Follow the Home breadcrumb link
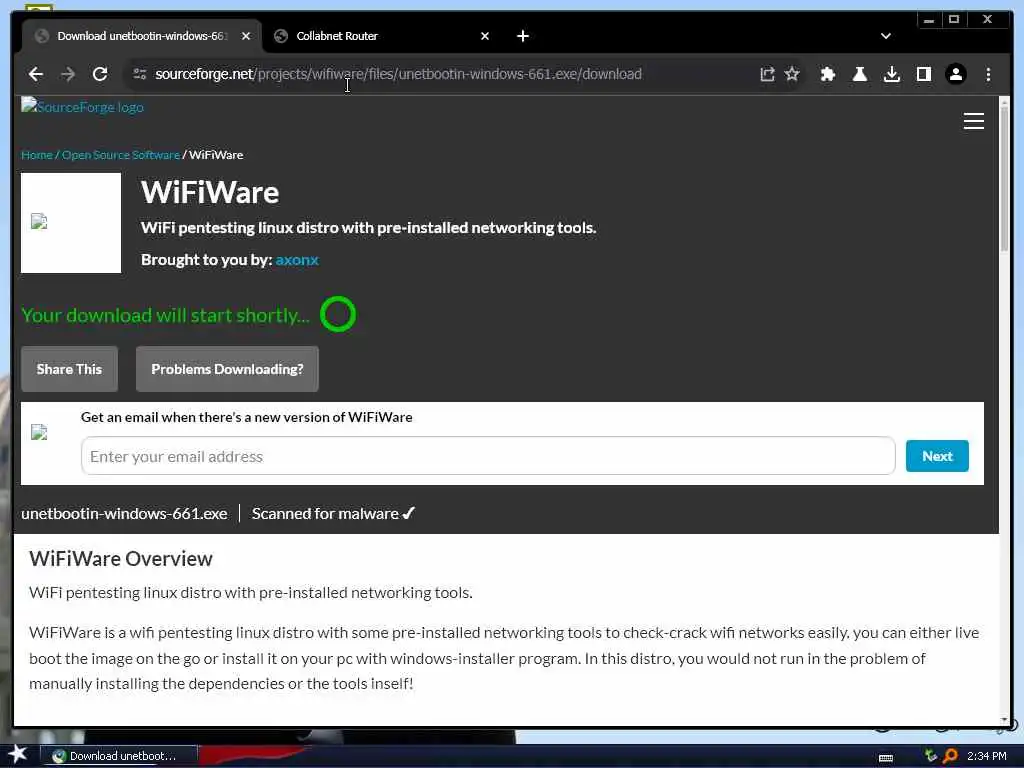Screen dimensions: 1024x768 [x=37, y=155]
